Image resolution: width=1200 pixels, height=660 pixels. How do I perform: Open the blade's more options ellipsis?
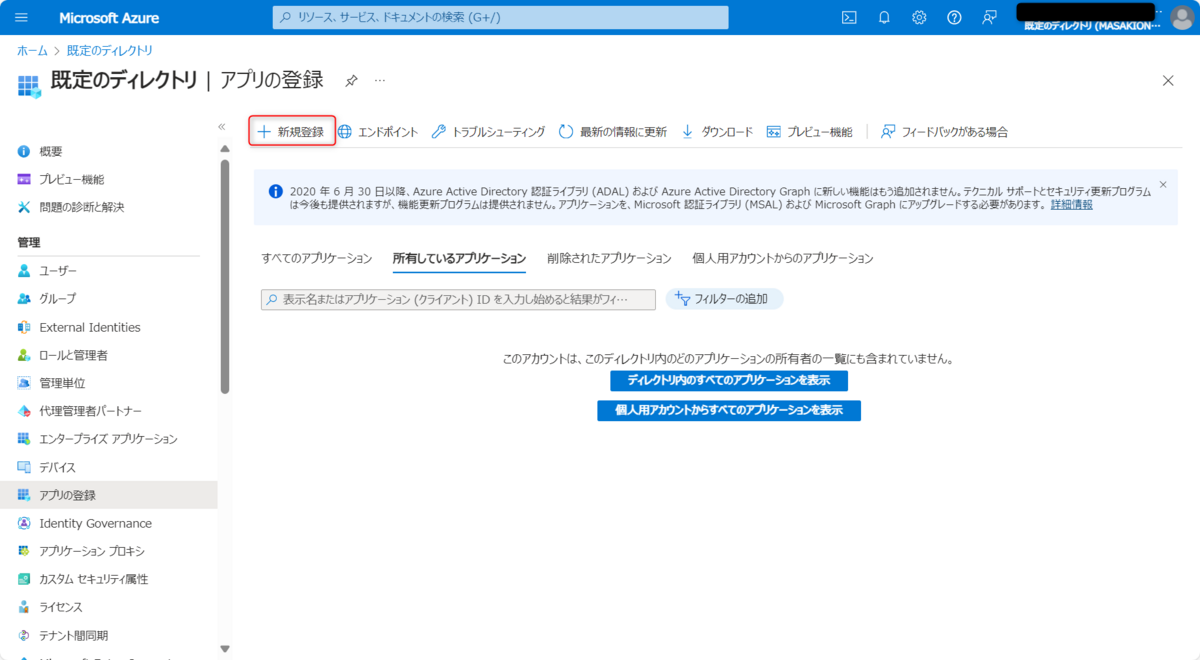pyautogui.click(x=380, y=81)
